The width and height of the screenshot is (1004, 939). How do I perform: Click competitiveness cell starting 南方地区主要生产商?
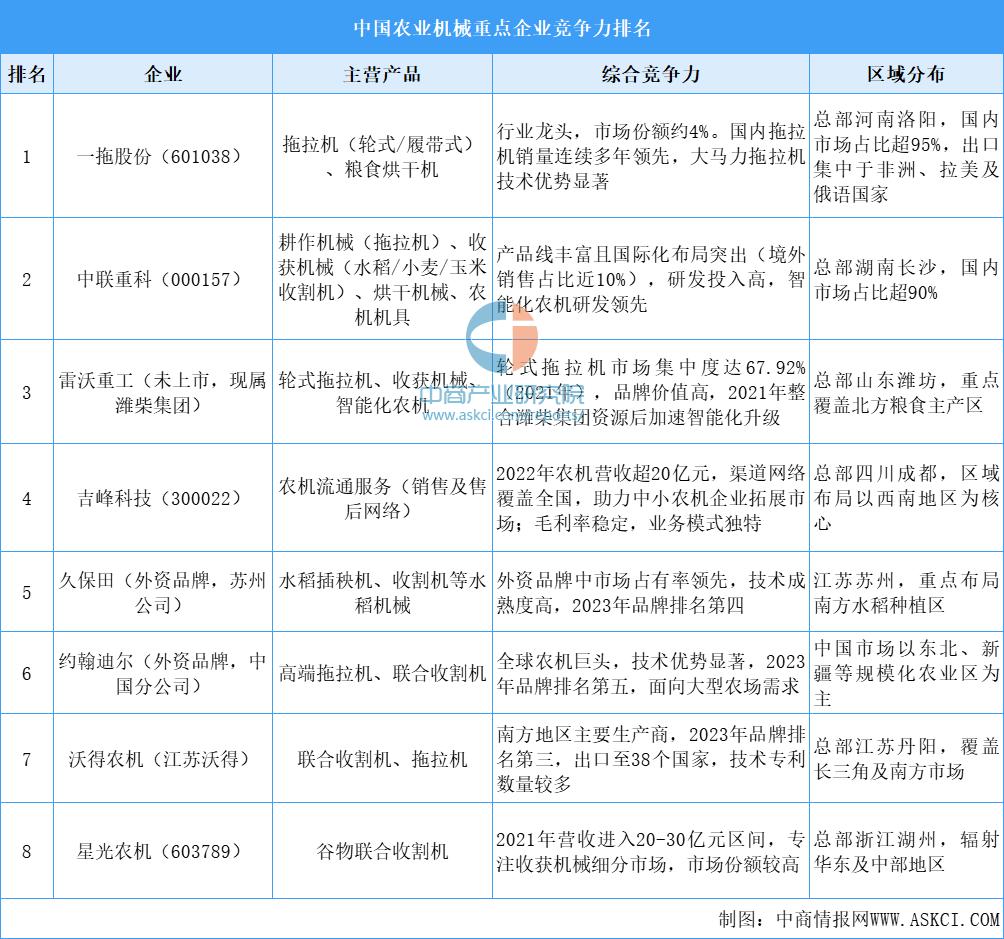[651, 759]
